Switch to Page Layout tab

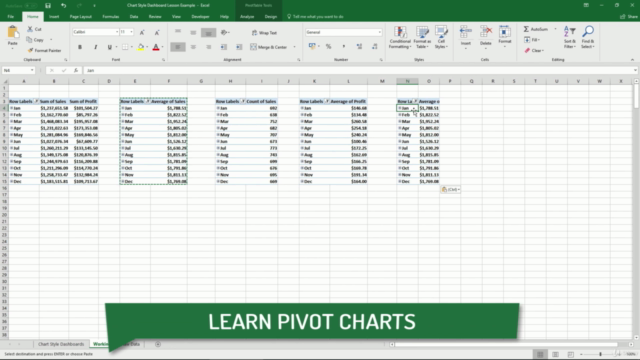tap(80, 17)
